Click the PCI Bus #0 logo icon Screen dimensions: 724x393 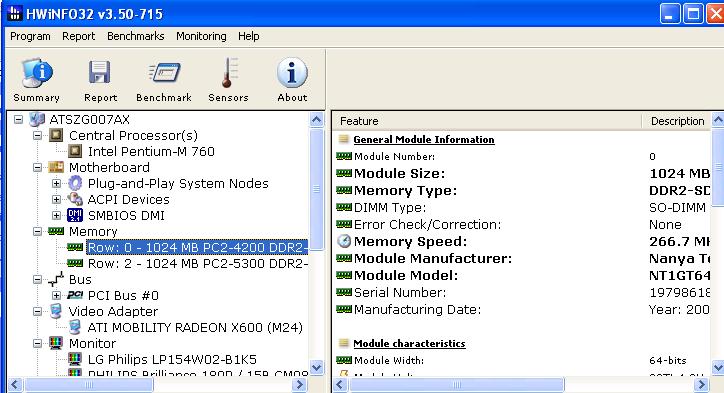point(75,295)
